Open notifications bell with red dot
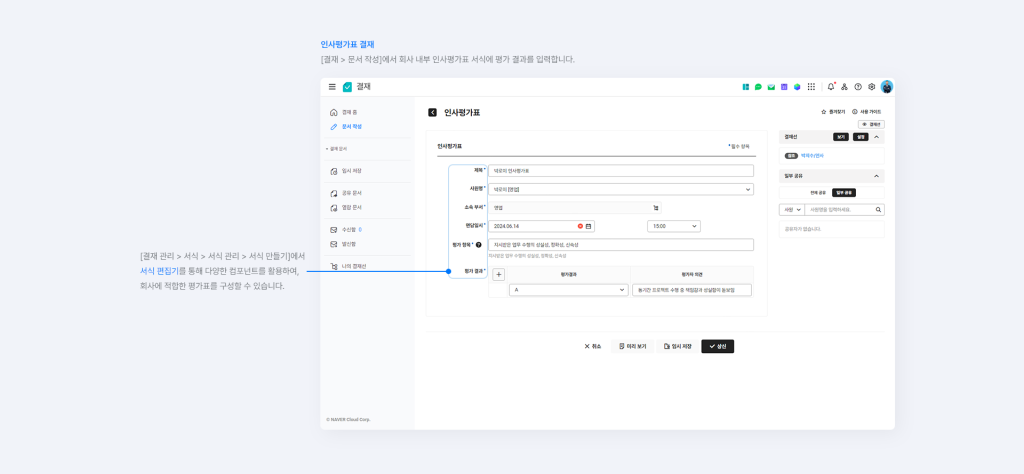The height and width of the screenshot is (474, 1024). (831, 87)
